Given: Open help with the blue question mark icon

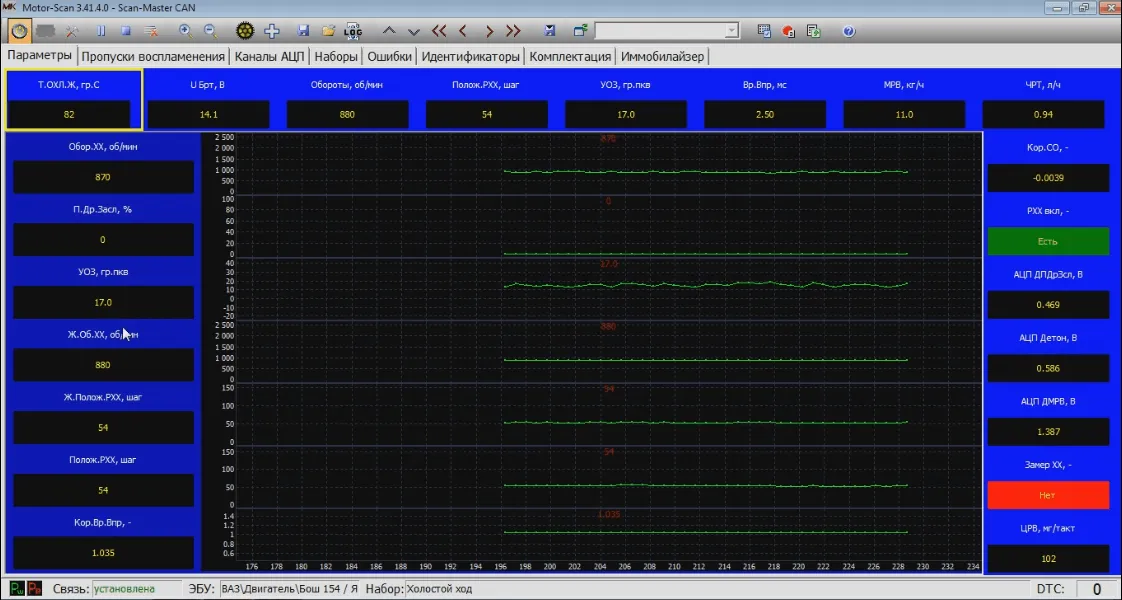Looking at the screenshot, I should [x=849, y=31].
